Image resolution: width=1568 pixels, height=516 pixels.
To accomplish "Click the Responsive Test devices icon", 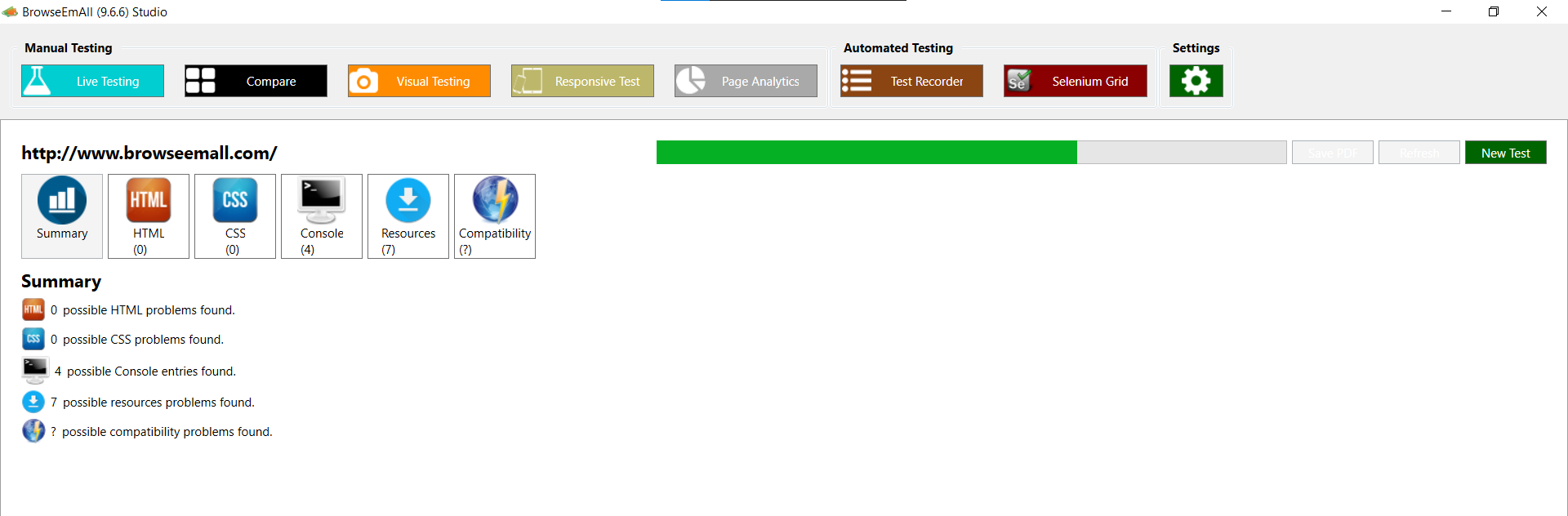I will [527, 81].
